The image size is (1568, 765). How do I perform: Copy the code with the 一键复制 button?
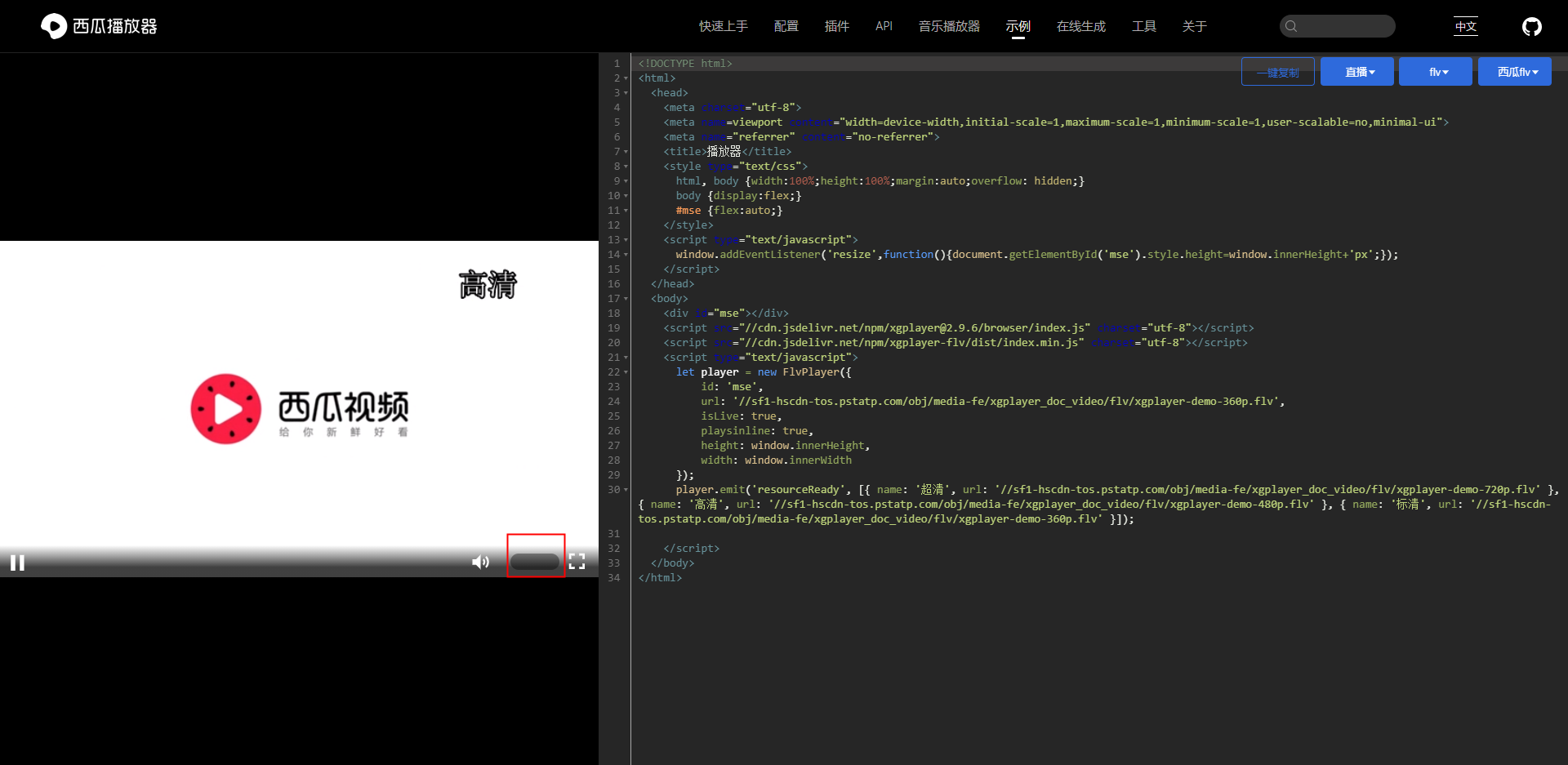[1278, 72]
